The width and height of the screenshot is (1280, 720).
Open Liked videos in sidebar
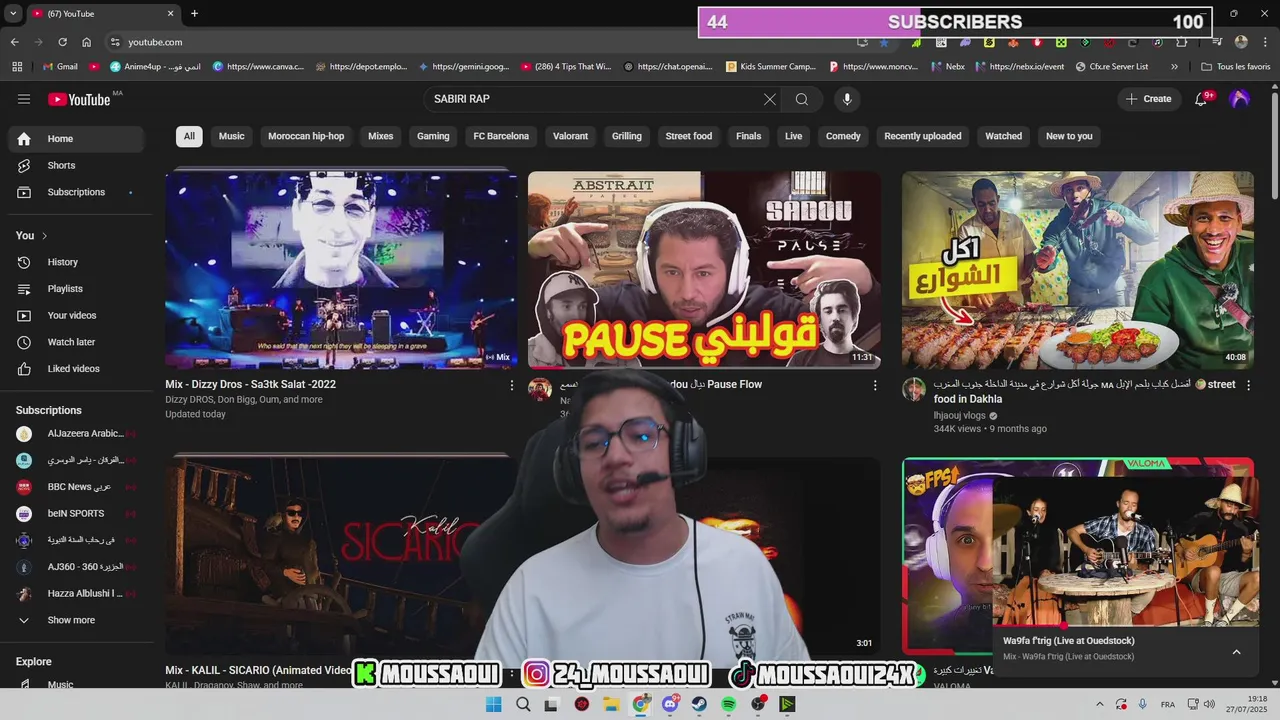pyautogui.click(x=76, y=369)
